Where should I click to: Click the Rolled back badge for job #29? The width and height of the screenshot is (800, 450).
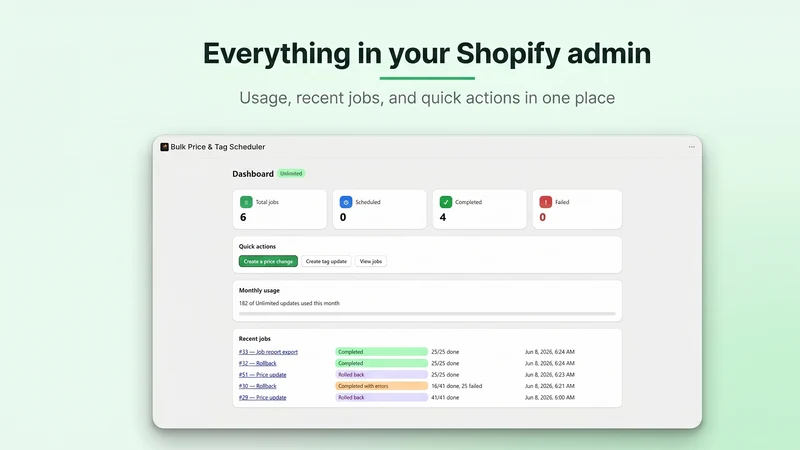pos(381,397)
